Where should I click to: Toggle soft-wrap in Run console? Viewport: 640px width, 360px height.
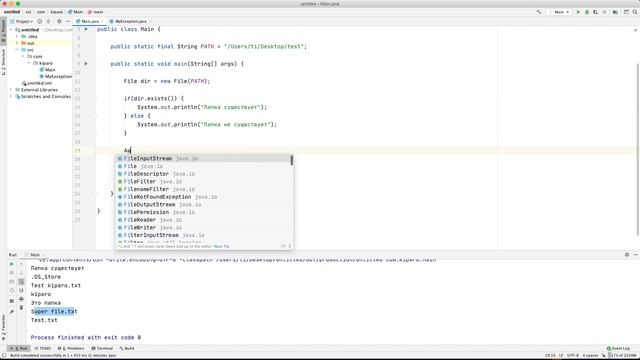point(21,282)
